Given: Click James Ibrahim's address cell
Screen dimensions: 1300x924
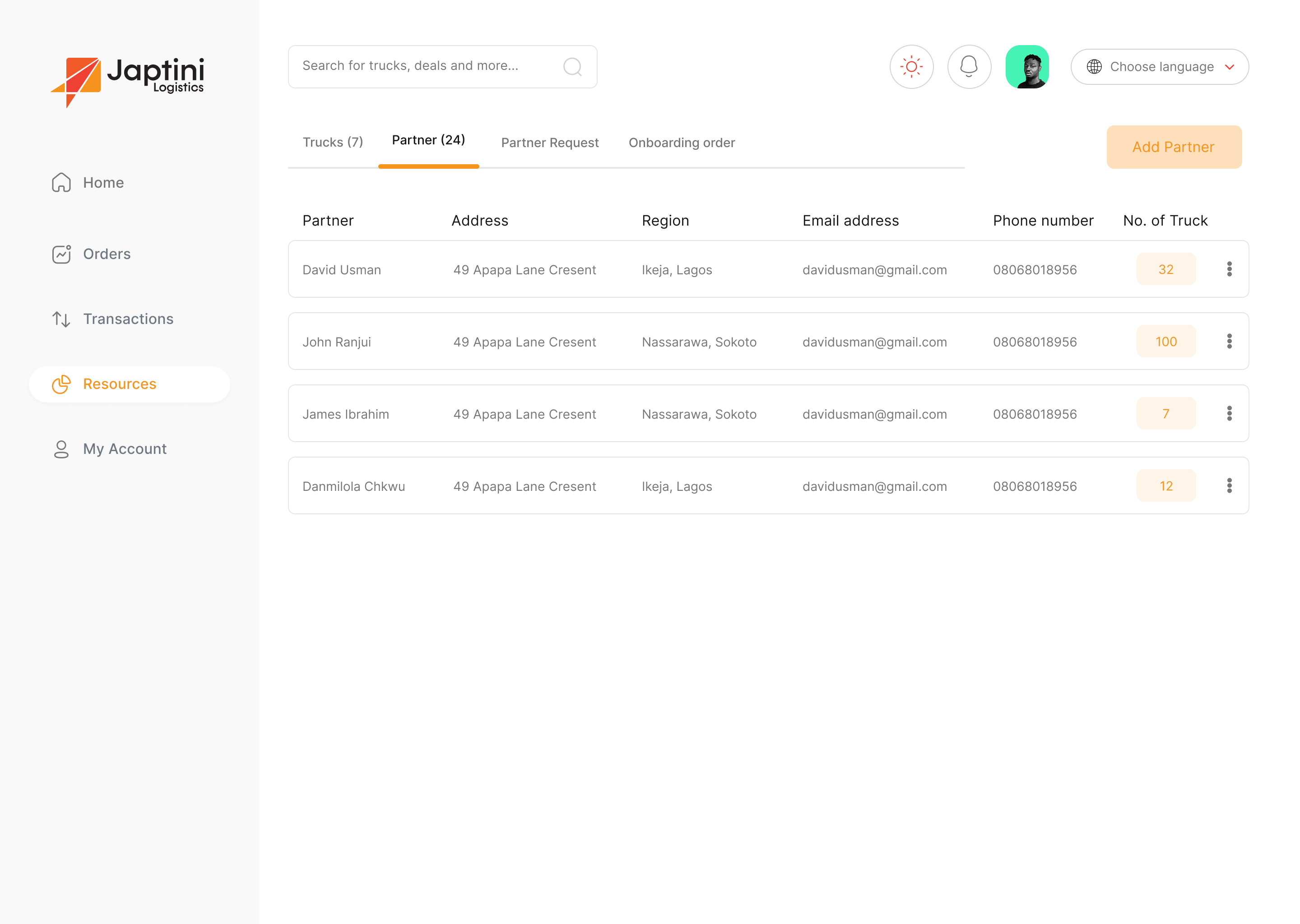Looking at the screenshot, I should 524,414.
